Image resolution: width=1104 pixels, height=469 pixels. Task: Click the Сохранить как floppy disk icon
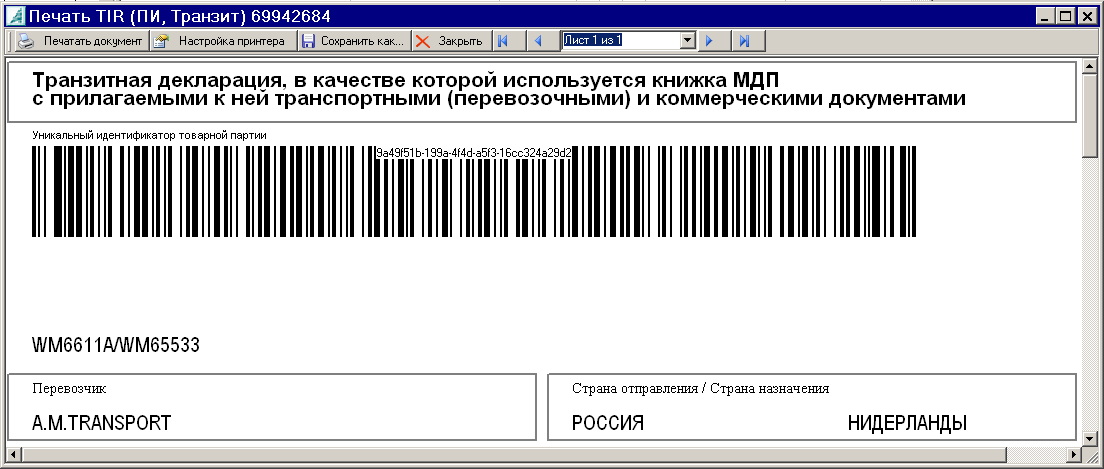coord(309,41)
